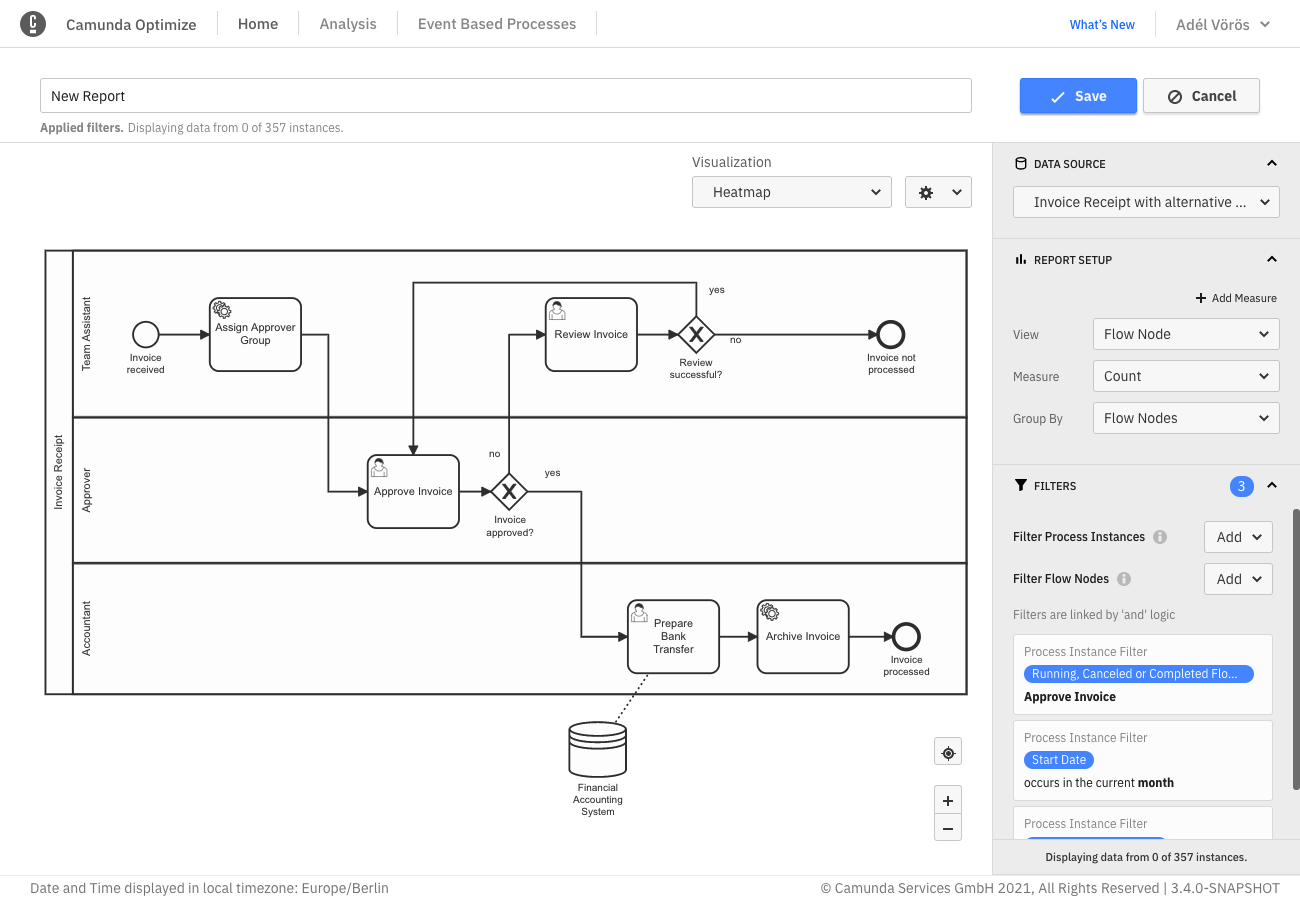Viewport: 1300px width, 900px height.
Task: Select the Approve Invoice task node
Action: 413,492
